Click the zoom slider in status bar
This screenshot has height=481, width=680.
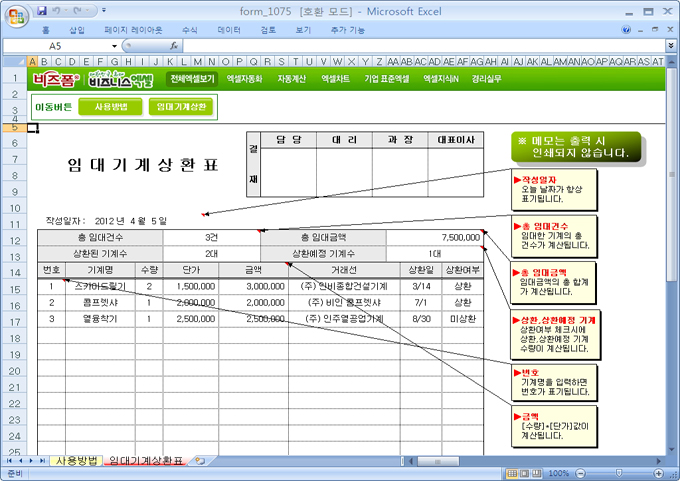coord(619,473)
